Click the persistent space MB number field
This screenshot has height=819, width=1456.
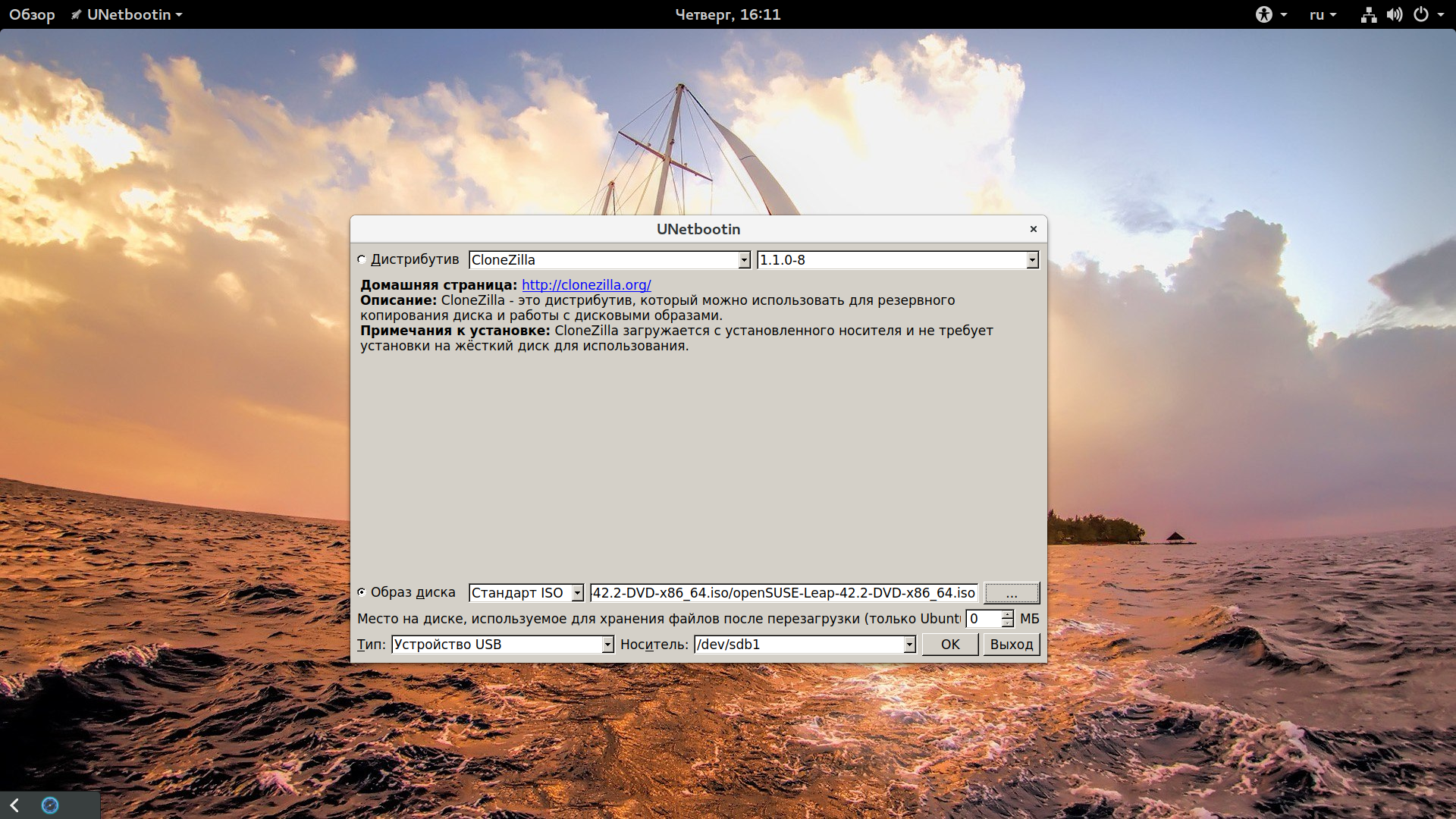(984, 619)
